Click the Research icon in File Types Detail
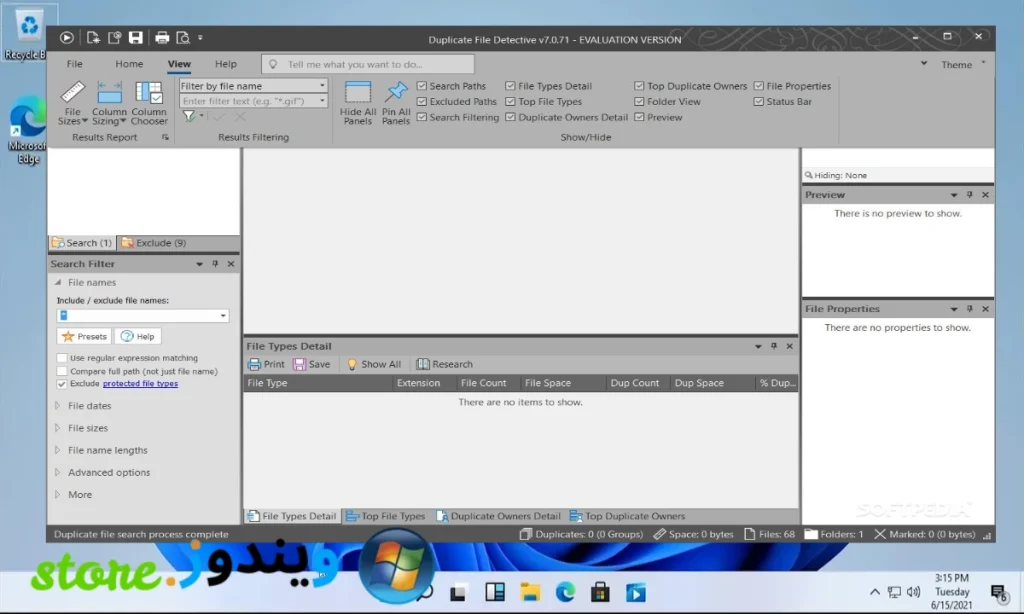The image size is (1024, 614). click(423, 365)
